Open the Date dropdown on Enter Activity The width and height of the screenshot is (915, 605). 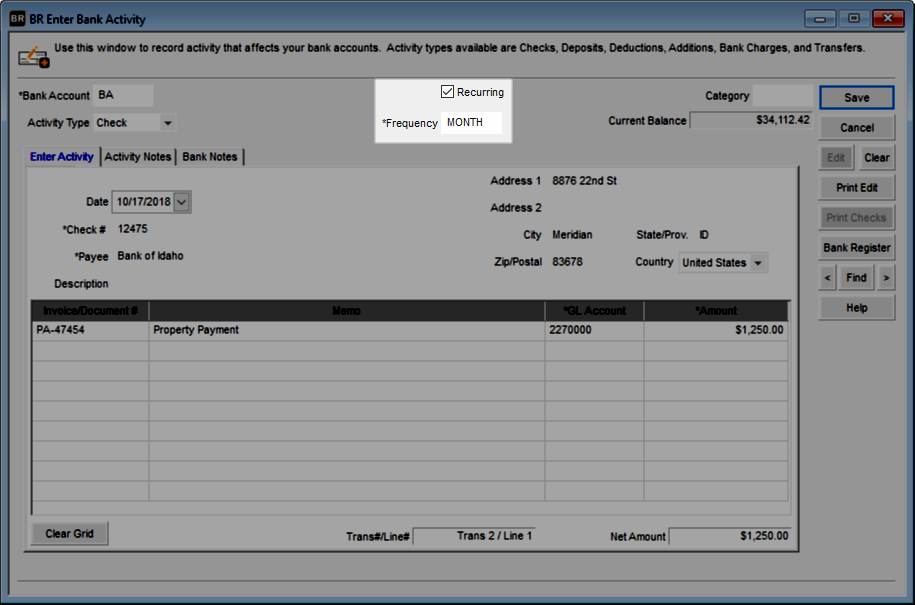click(x=180, y=202)
